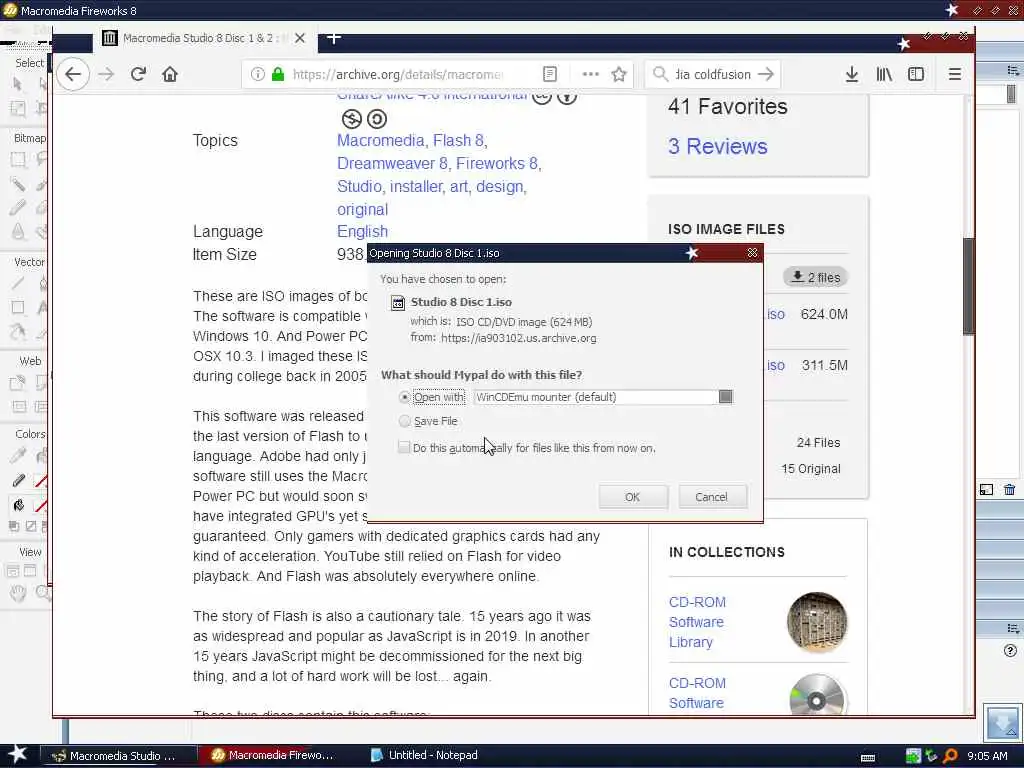Open the CD-ROM Software Library collection link

pos(697,622)
